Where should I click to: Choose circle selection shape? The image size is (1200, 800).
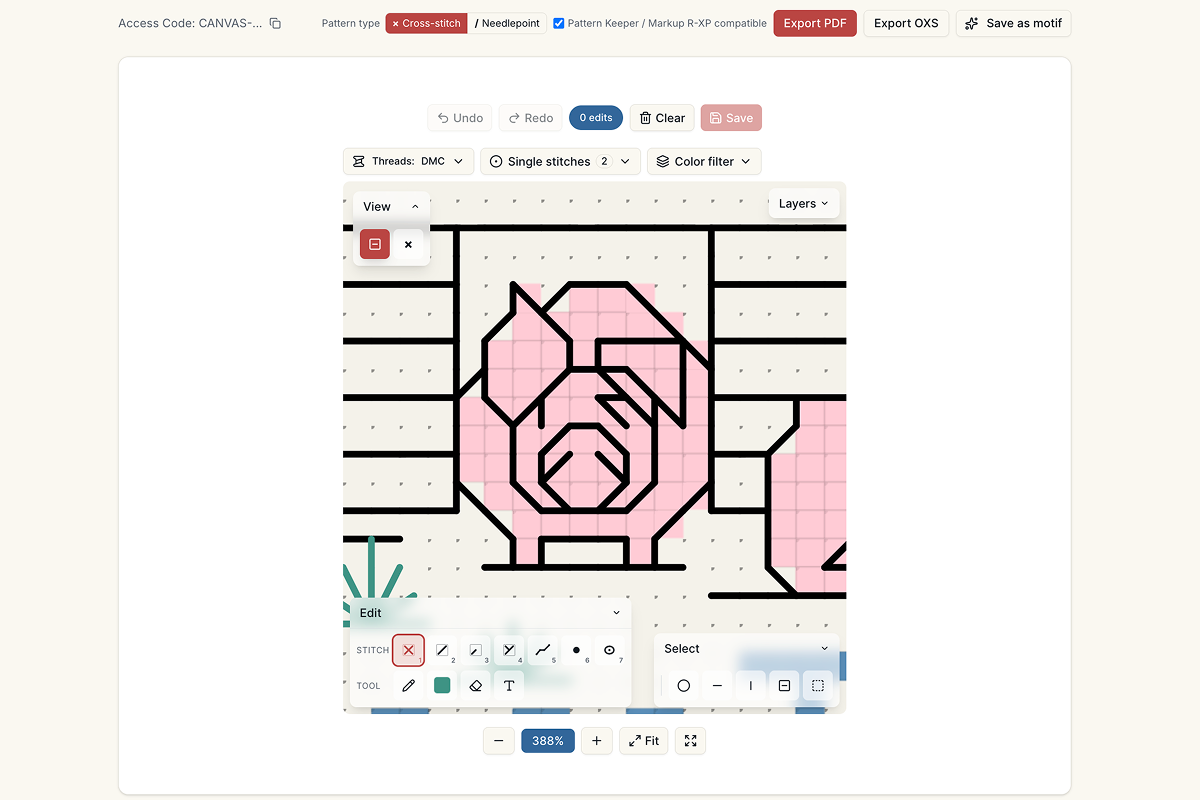tap(684, 686)
